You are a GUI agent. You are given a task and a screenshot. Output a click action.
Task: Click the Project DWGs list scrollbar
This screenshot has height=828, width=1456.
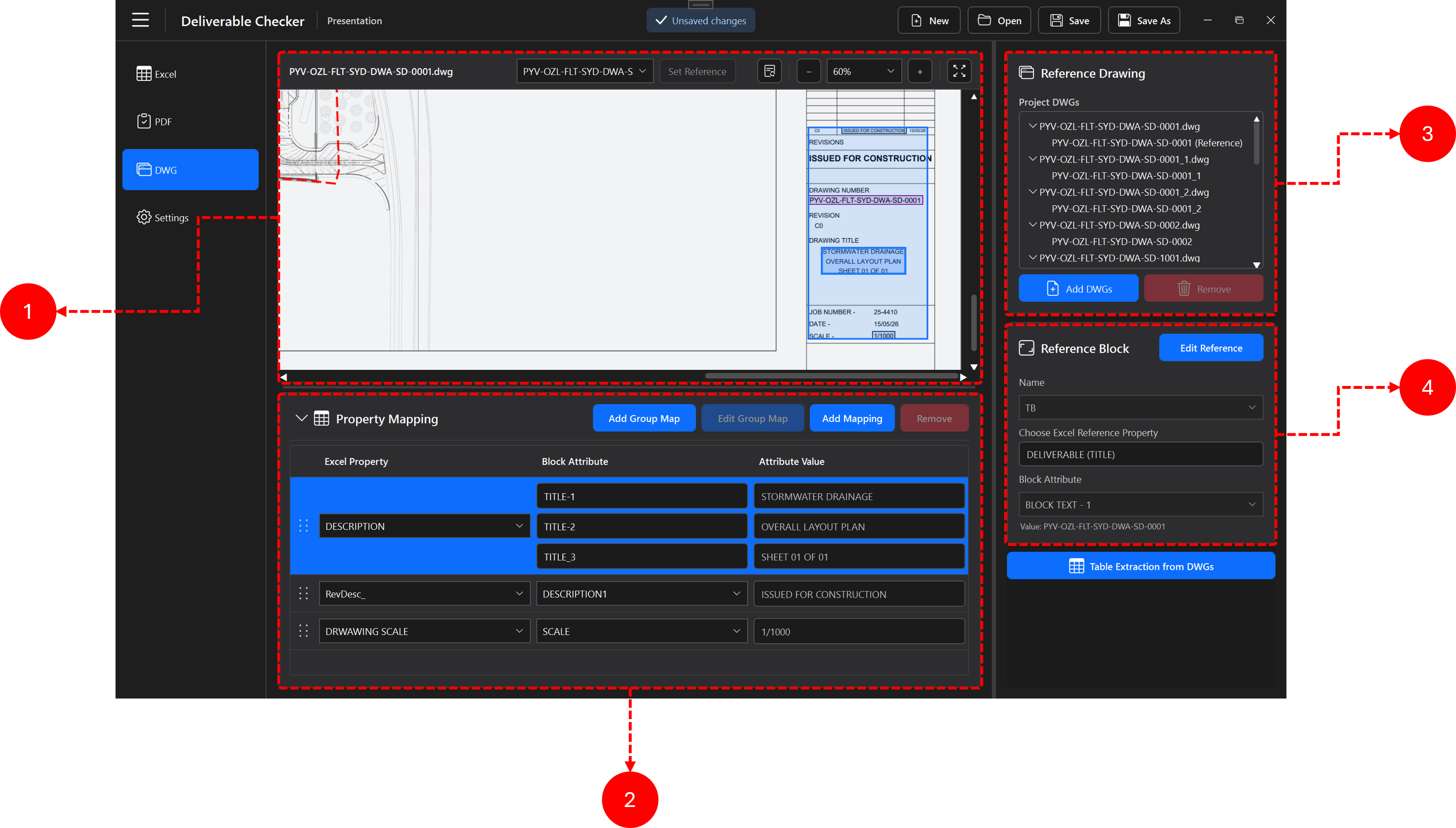[1256, 144]
